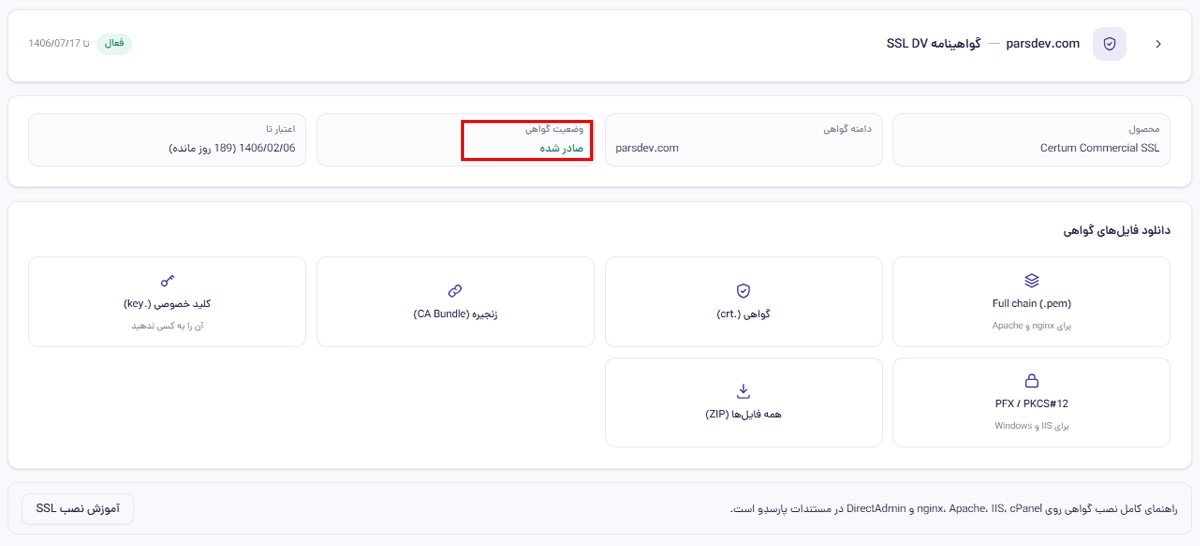Viewport: 1200px width, 546px height.
Task: Click the parsdev.com certificate domain value
Action: pyautogui.click(x=647, y=148)
